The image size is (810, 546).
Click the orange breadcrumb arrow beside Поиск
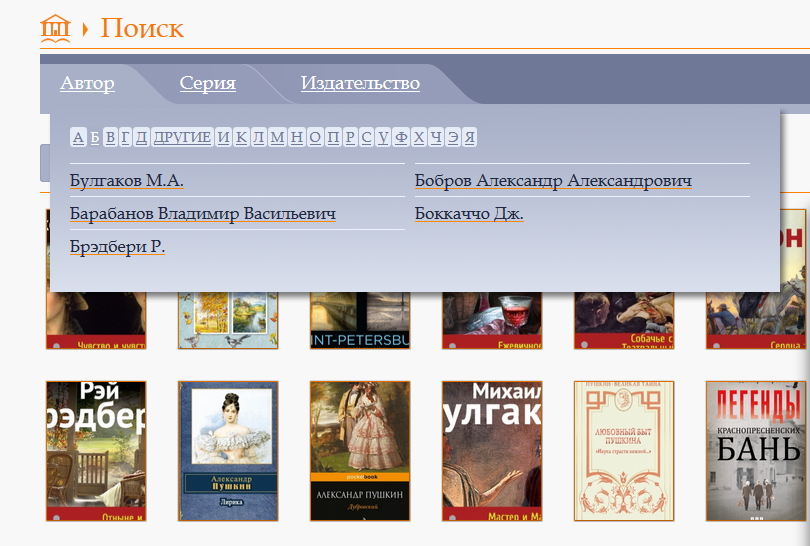[x=85, y=29]
